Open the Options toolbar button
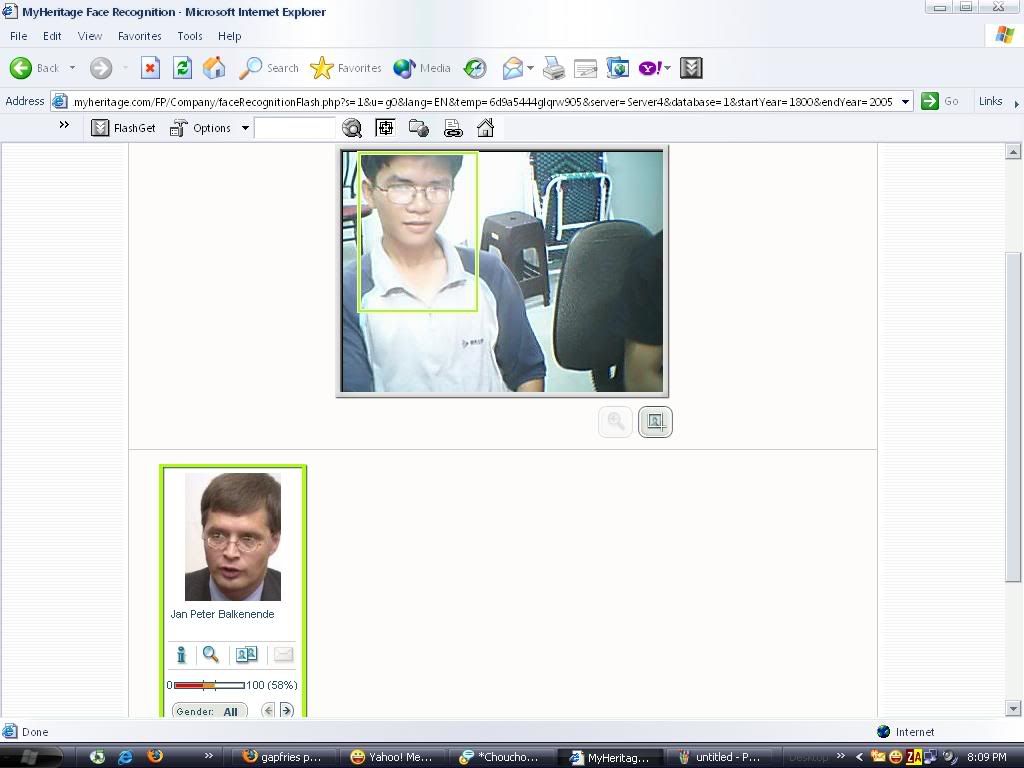This screenshot has height=768, width=1024. click(x=201, y=128)
